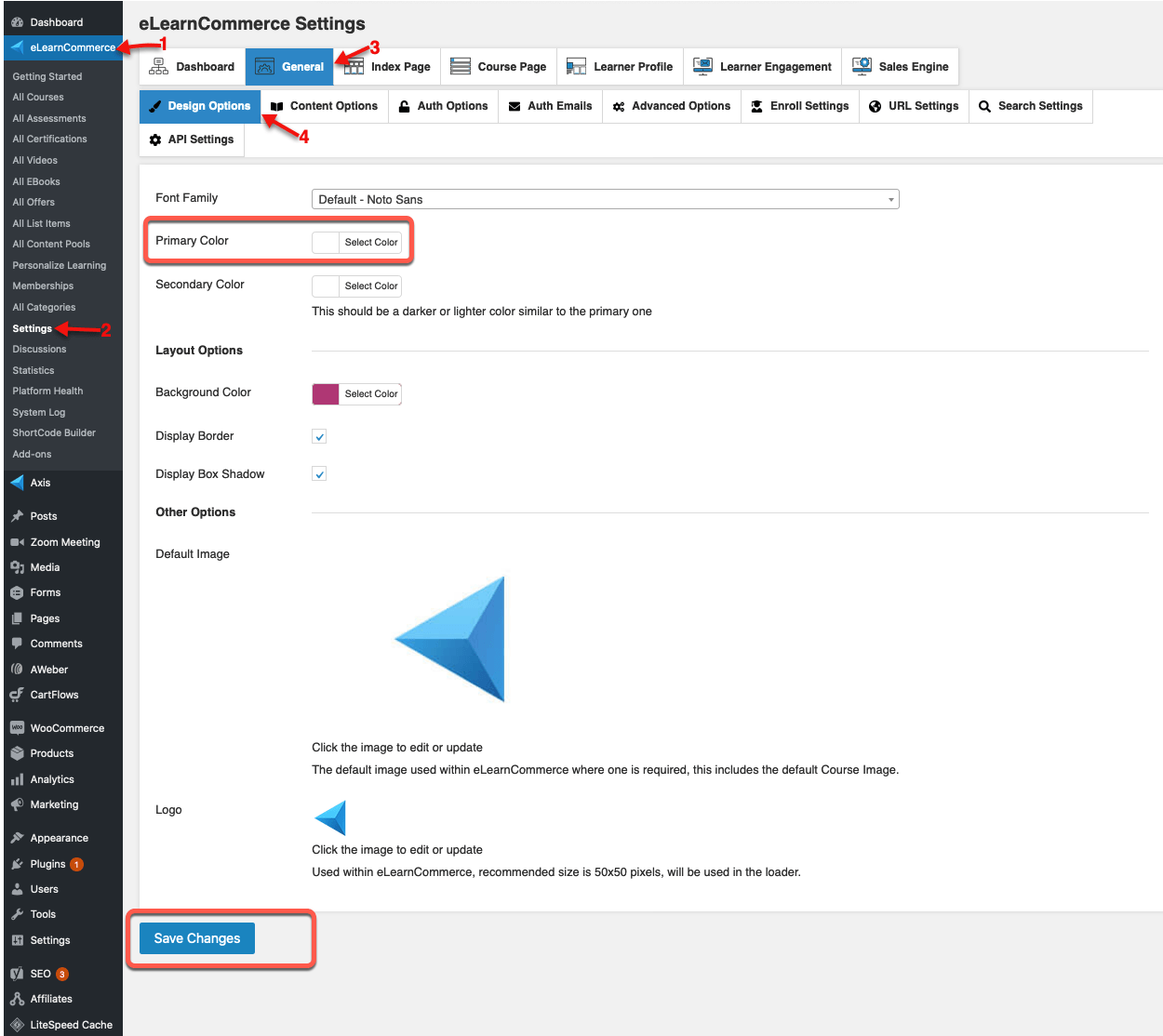1163x1036 pixels.
Task: Click the Pages icon in sidebar
Action: click(17, 618)
